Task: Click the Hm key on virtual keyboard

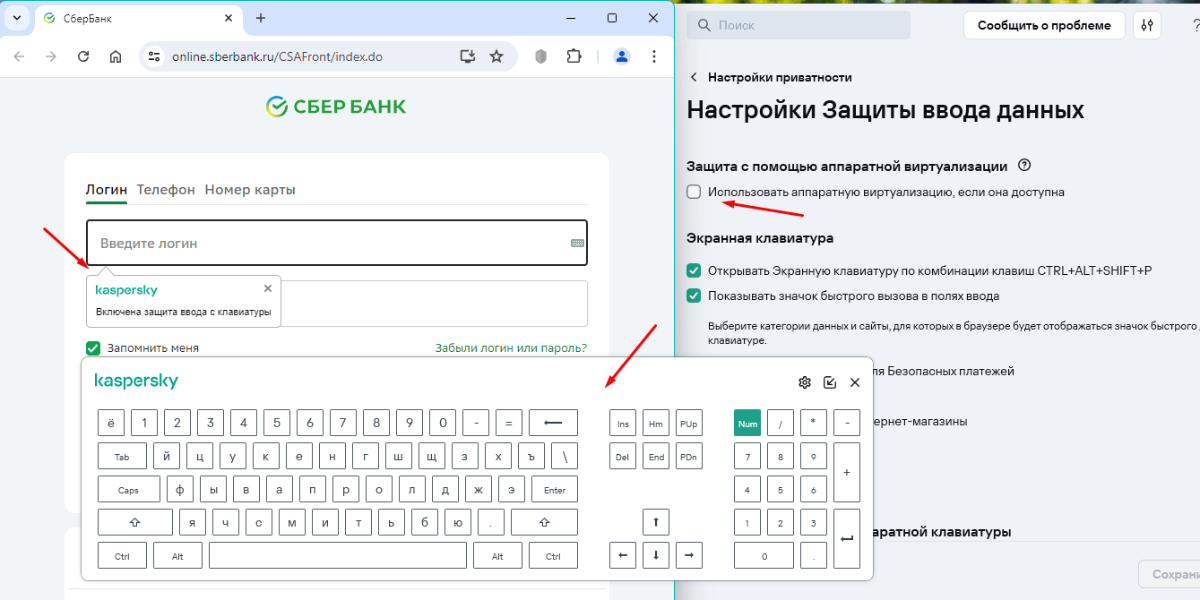Action: point(655,423)
